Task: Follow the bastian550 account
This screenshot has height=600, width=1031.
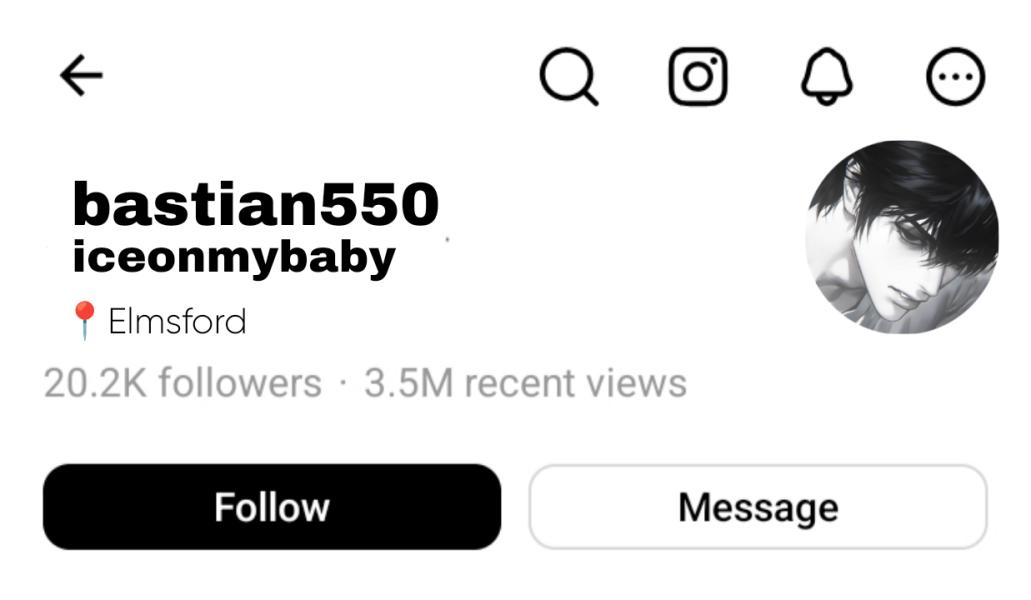Action: click(x=272, y=507)
